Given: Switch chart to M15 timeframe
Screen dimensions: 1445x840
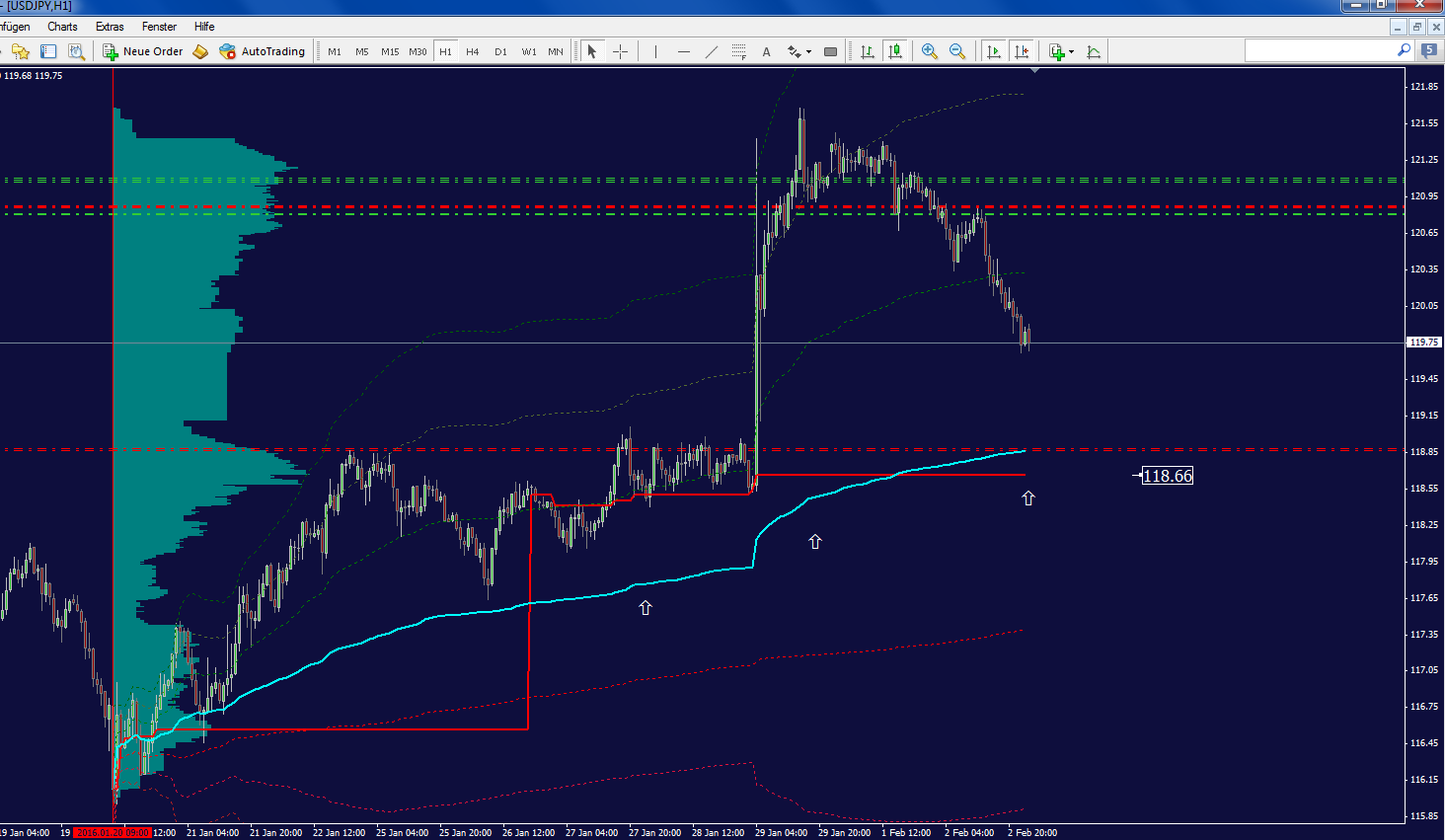Looking at the screenshot, I should (390, 51).
